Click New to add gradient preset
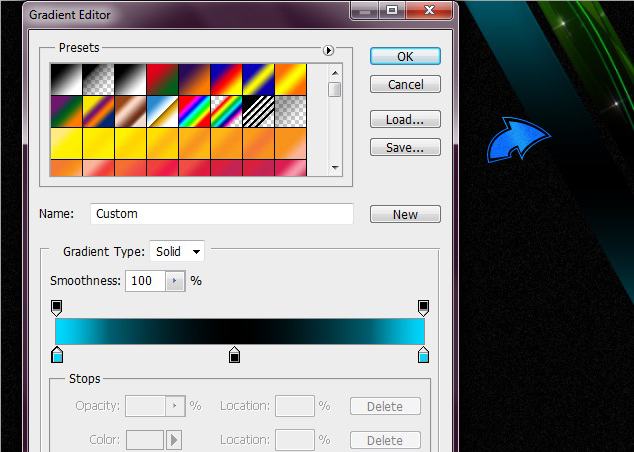The width and height of the screenshot is (634, 452). 405,214
